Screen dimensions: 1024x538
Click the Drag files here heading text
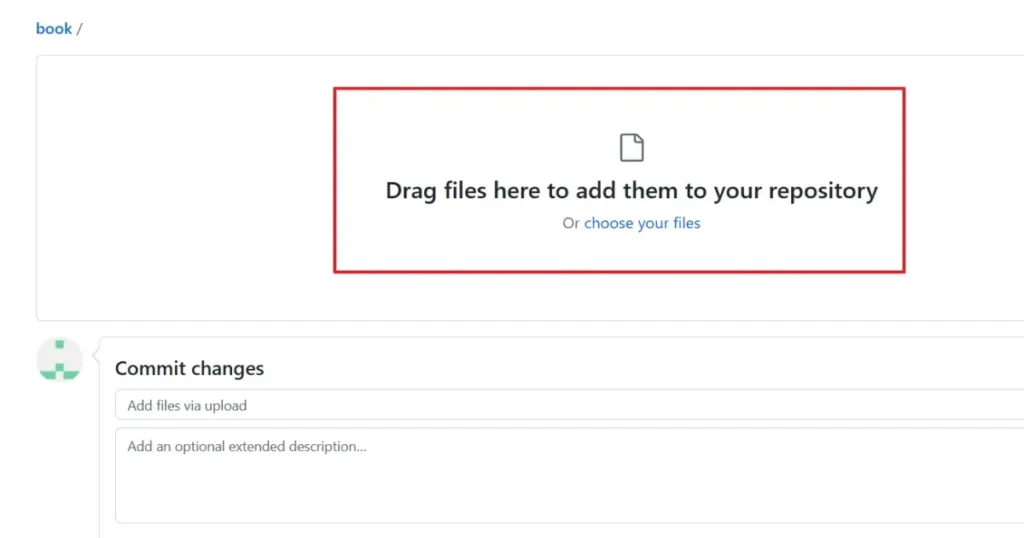pos(632,191)
